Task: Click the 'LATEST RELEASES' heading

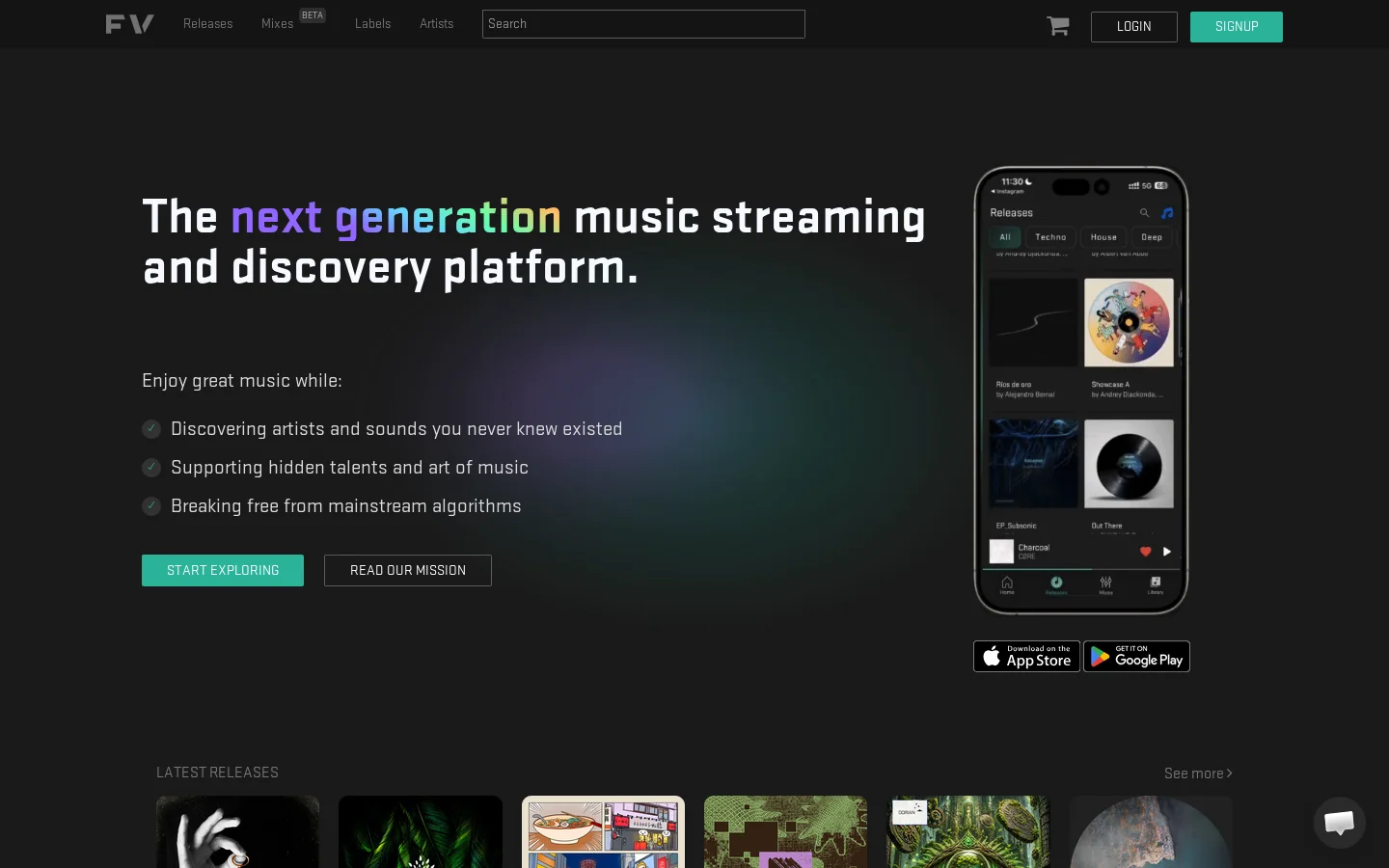Action: click(x=217, y=773)
